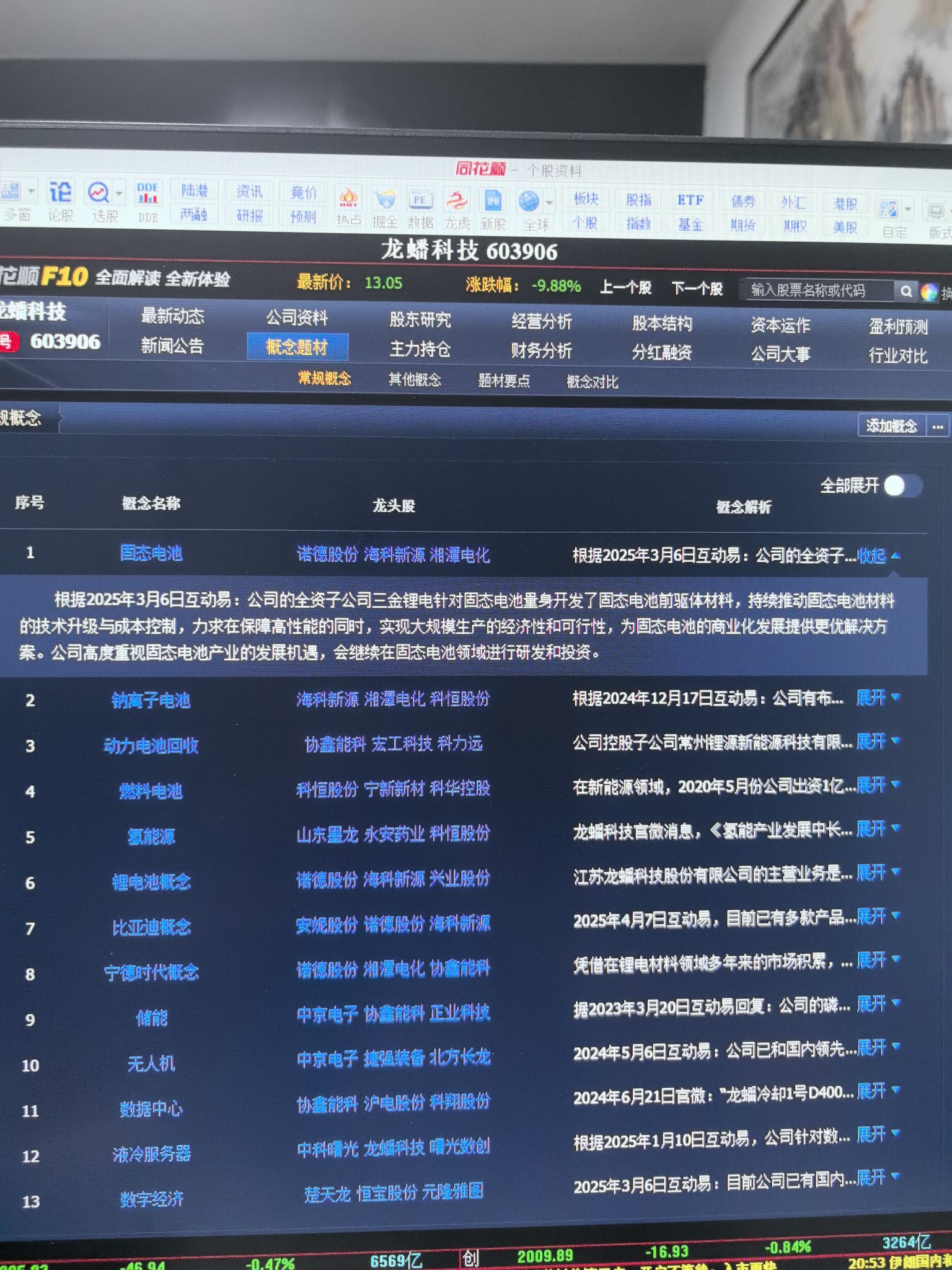Click the 涨跌幅 value -9.88%
The height and width of the screenshot is (1270, 952).
tap(556, 286)
